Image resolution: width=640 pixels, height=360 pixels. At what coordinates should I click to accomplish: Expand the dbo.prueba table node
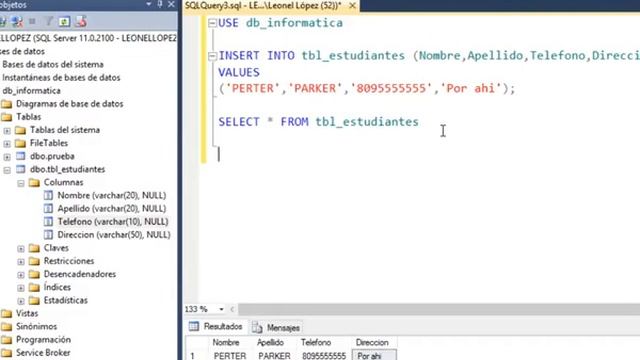coord(7,157)
